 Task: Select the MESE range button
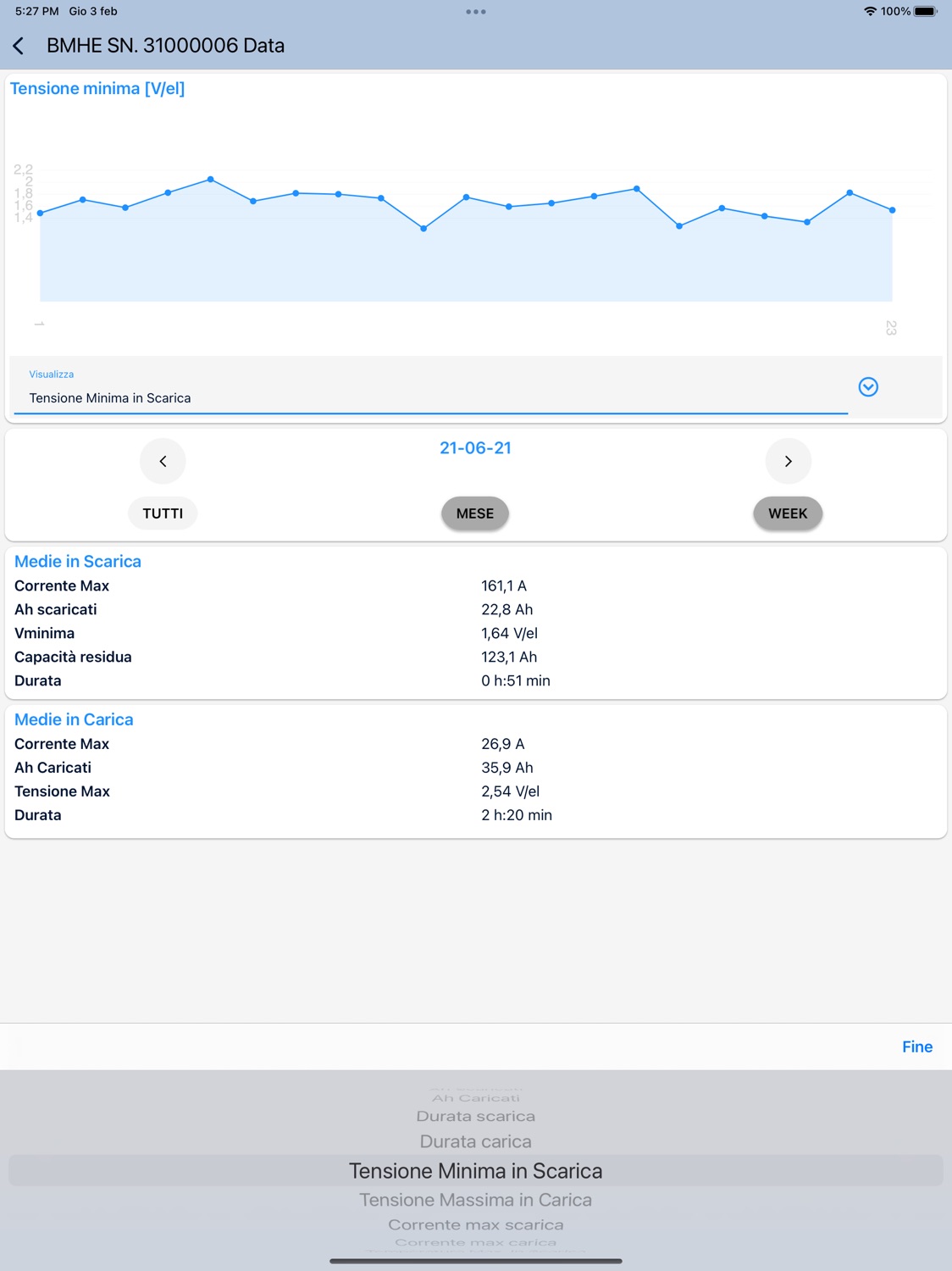click(475, 513)
